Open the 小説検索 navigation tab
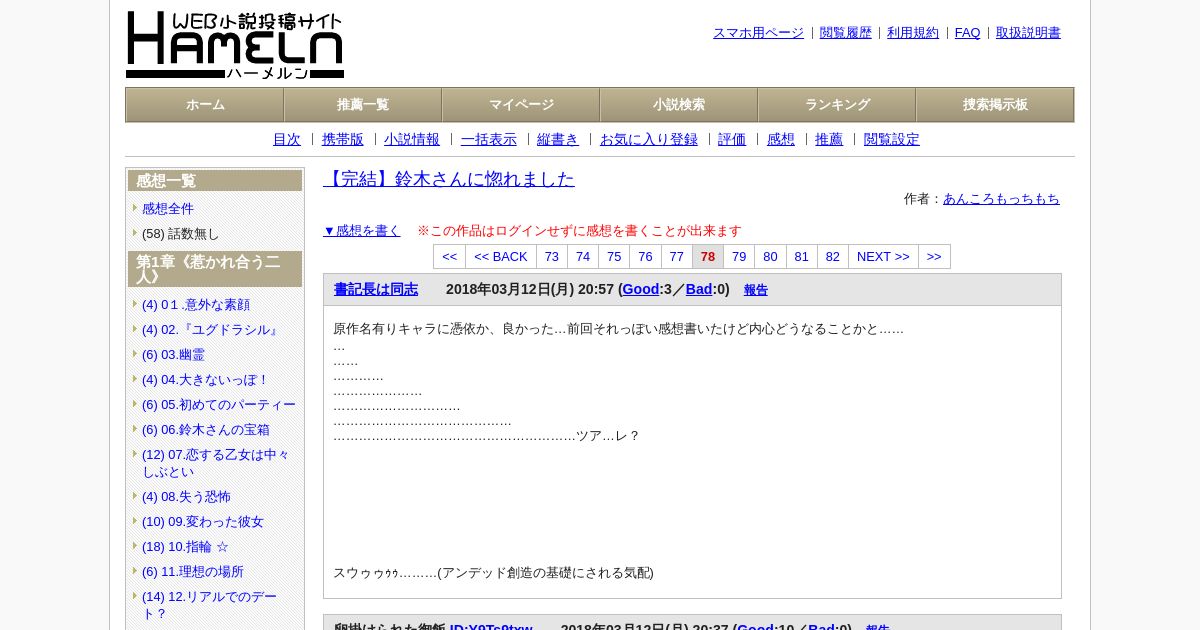1200x630 pixels. pyautogui.click(x=679, y=105)
